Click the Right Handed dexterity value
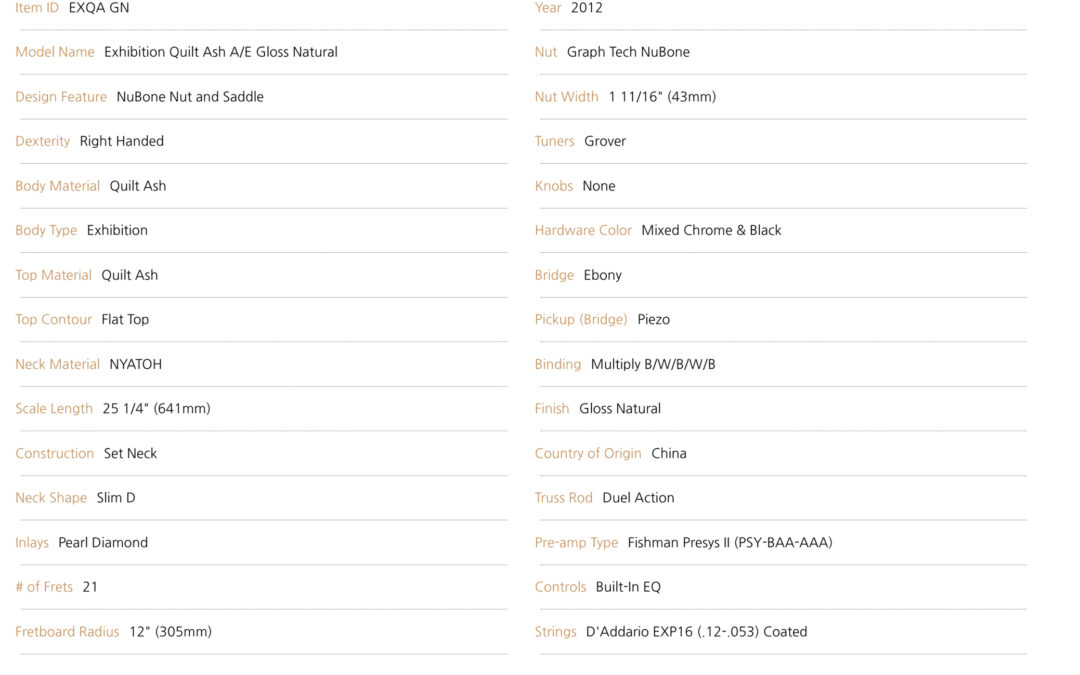 122,141
